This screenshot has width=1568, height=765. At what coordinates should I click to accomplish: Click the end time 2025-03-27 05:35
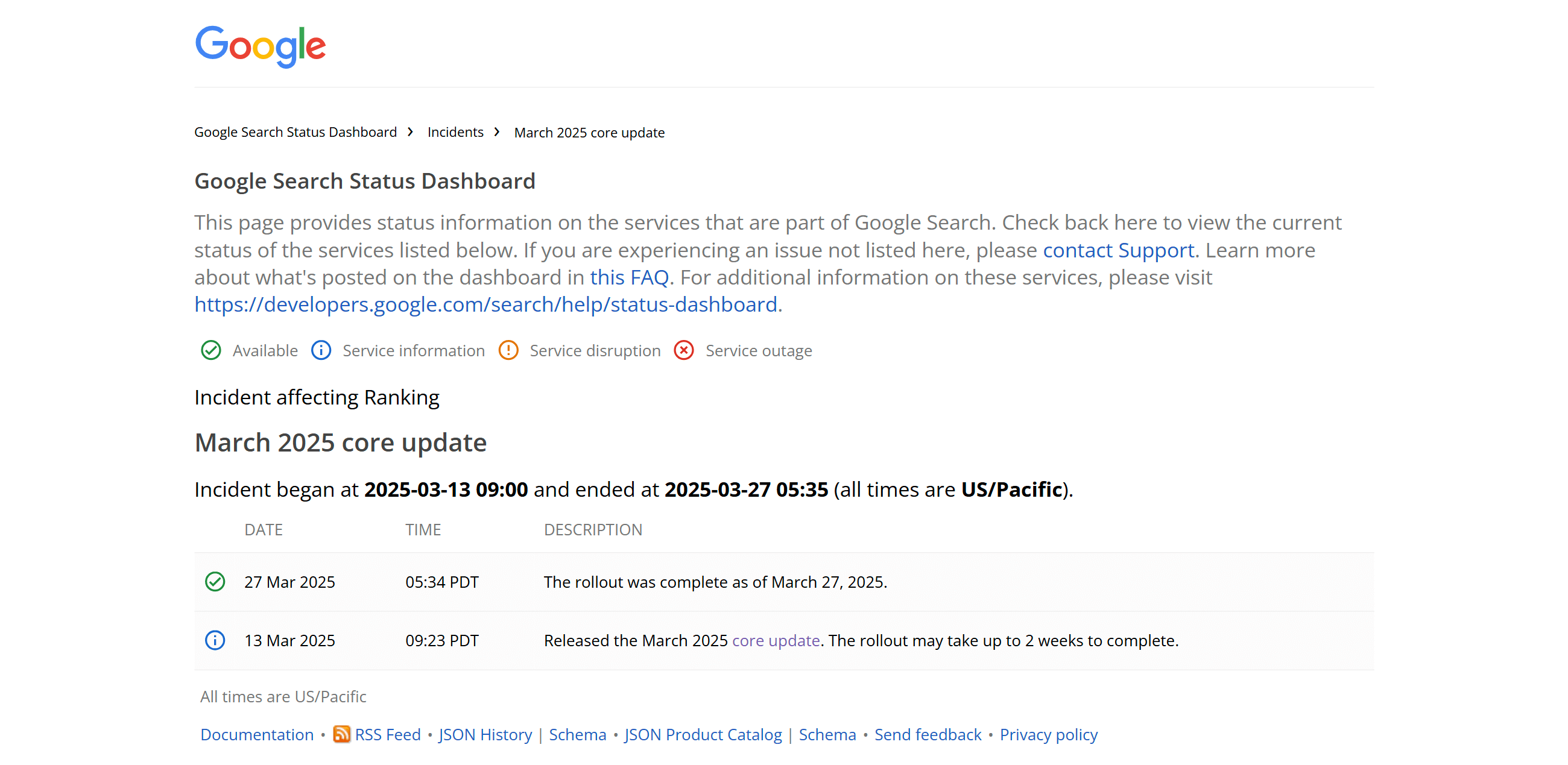pyautogui.click(x=746, y=490)
